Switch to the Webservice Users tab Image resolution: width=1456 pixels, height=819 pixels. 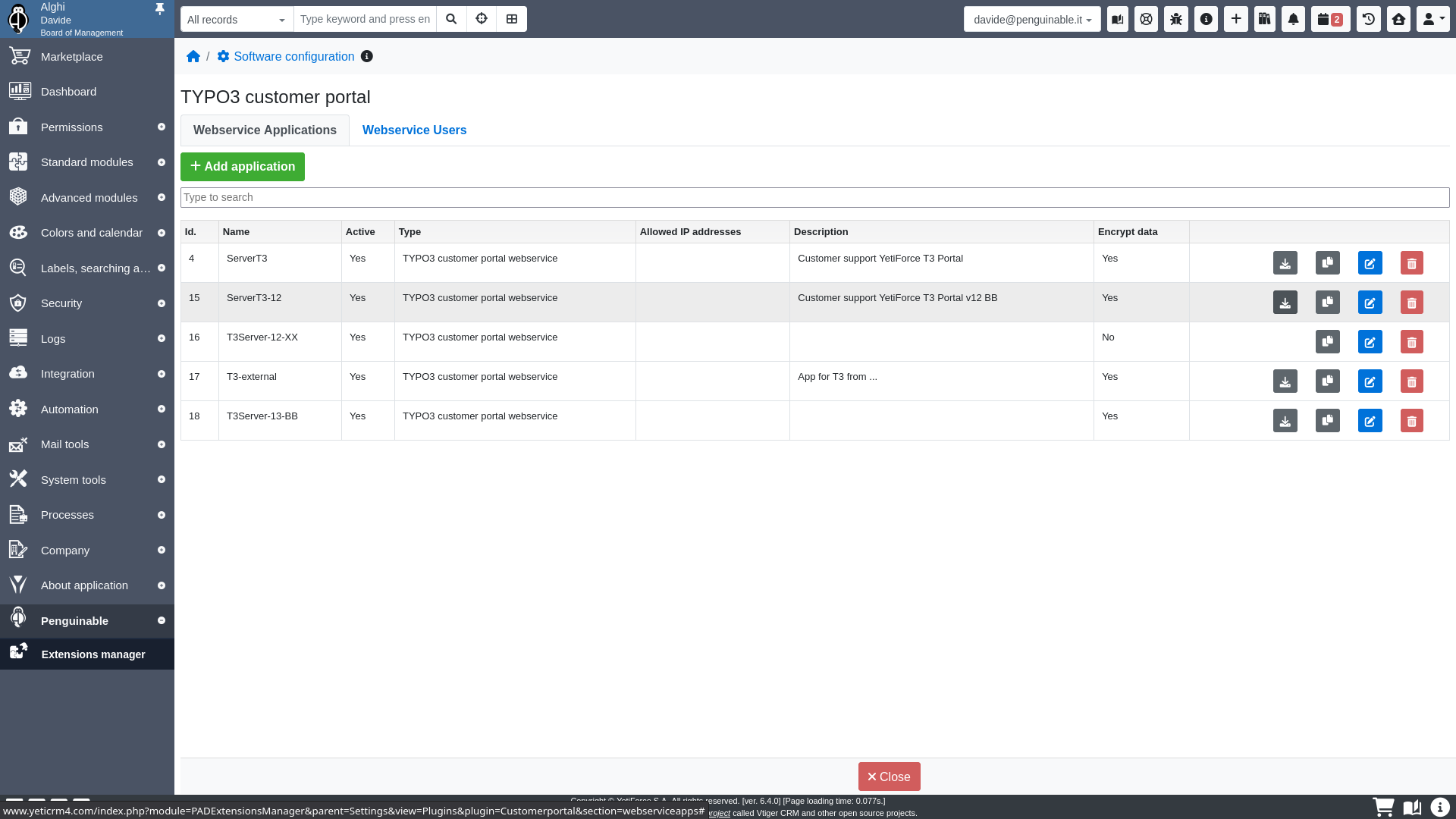pyautogui.click(x=414, y=130)
